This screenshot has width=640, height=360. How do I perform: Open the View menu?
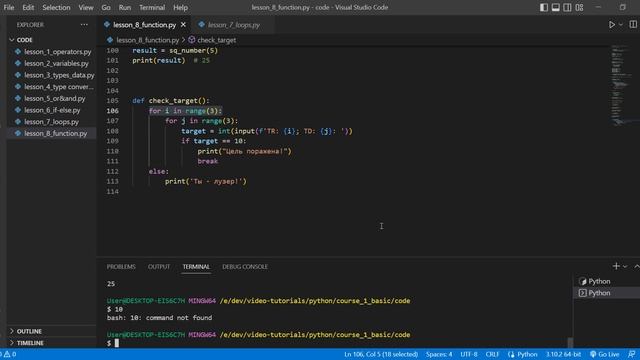pyautogui.click(x=86, y=7)
